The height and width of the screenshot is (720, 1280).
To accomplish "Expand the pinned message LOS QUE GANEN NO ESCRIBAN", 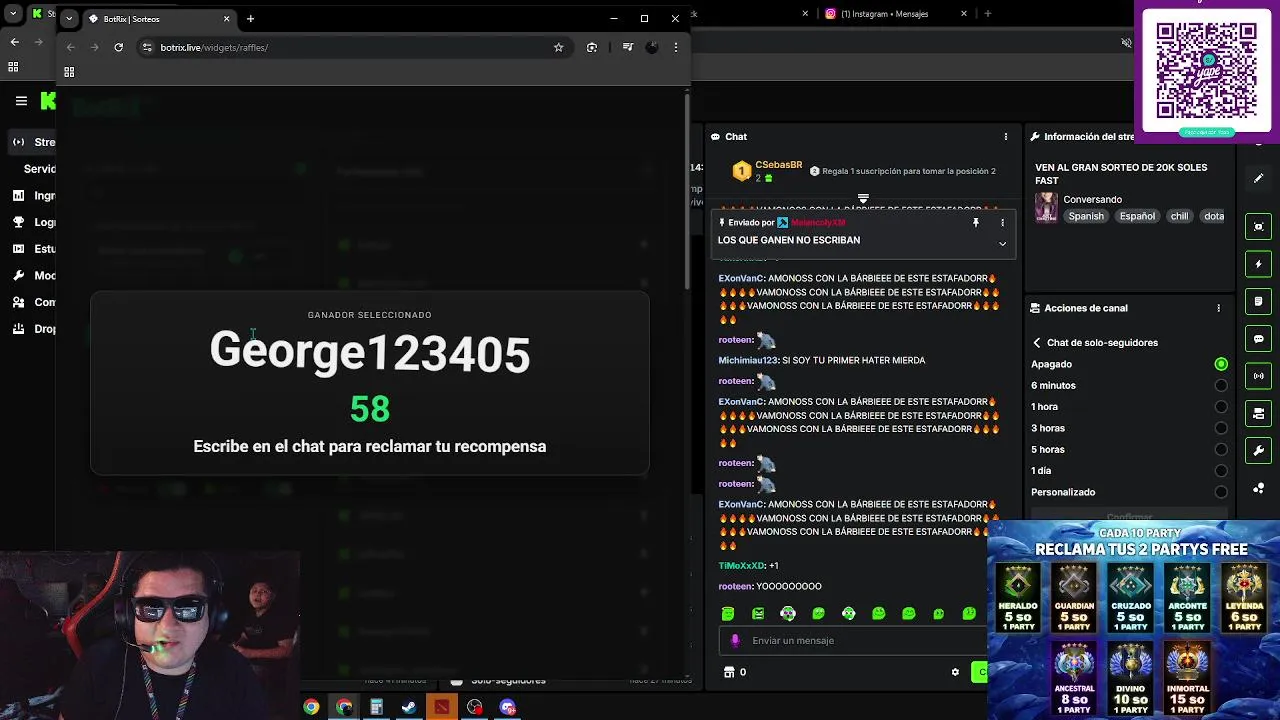I will [1002, 243].
